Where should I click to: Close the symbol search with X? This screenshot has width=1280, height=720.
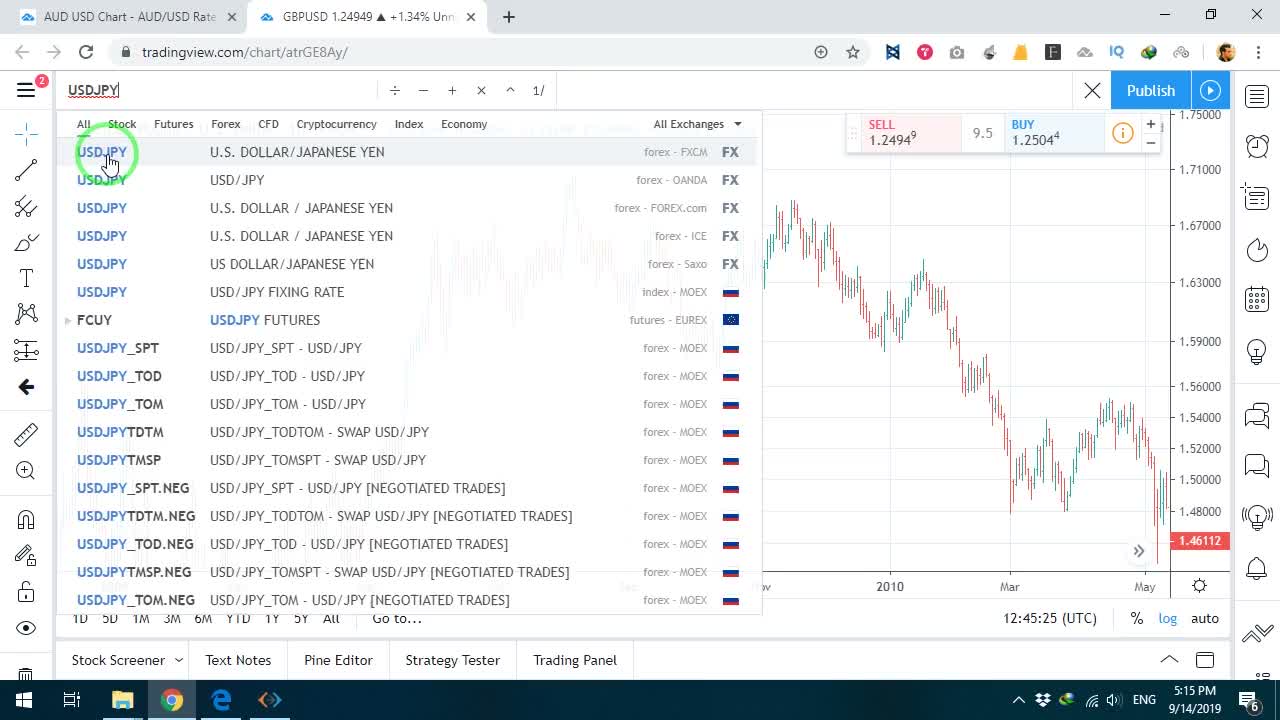click(1092, 91)
